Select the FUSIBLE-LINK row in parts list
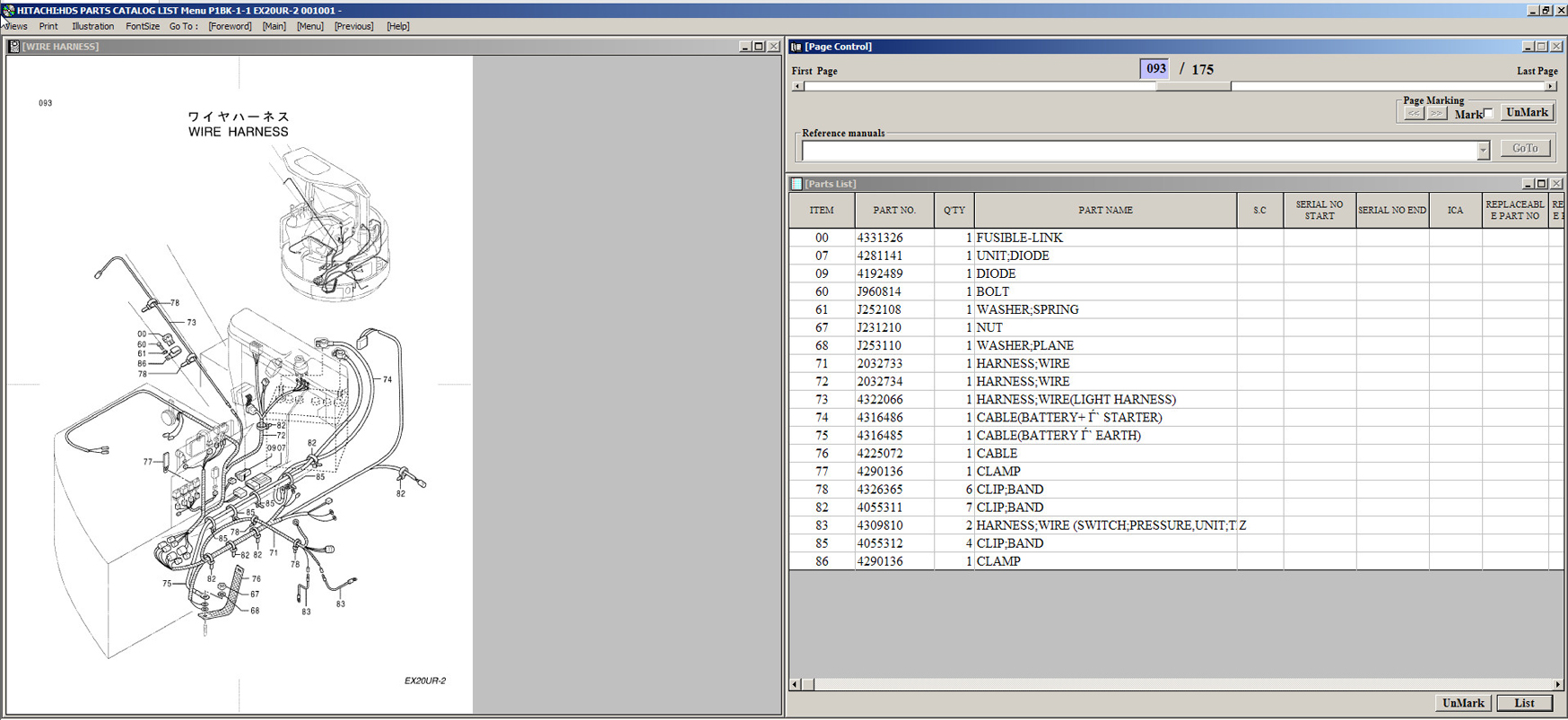The image size is (1568, 720). tap(1019, 238)
